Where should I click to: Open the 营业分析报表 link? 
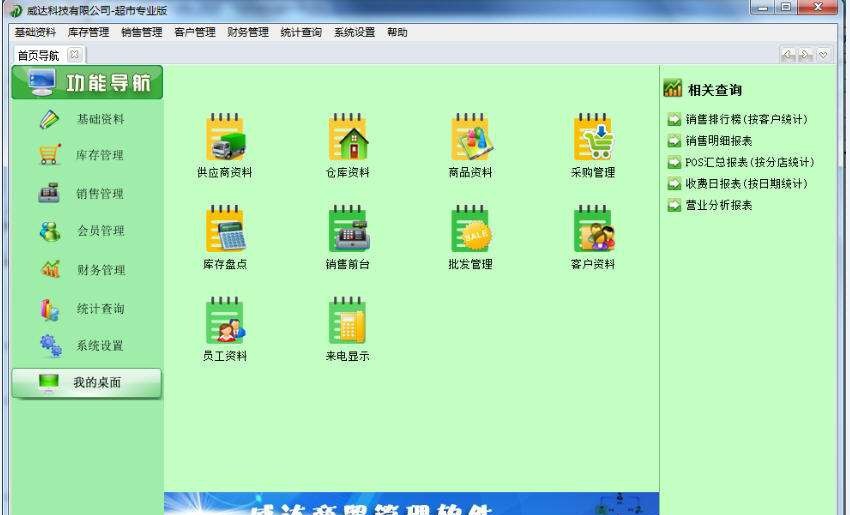click(x=718, y=205)
